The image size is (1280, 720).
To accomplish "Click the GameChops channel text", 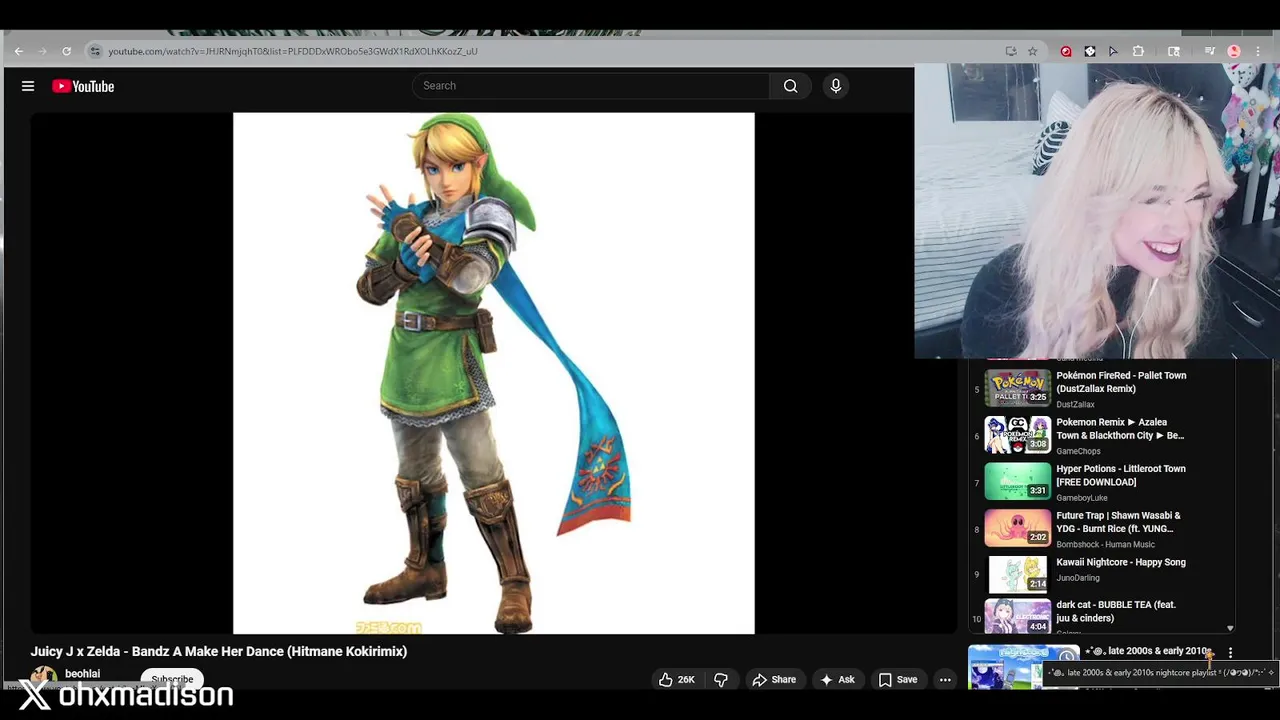I will (1078, 451).
